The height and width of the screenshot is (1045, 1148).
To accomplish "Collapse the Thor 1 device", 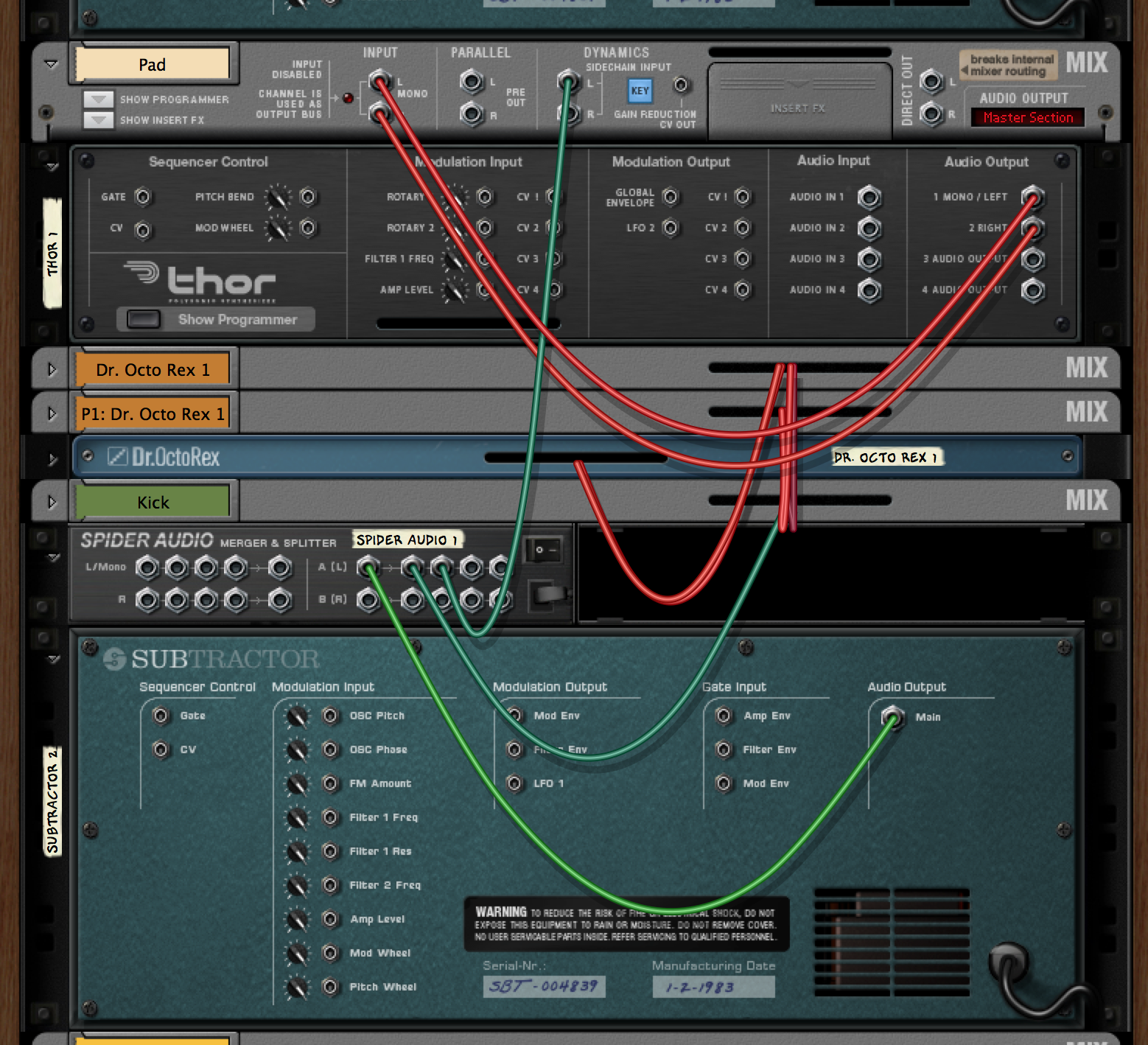I will click(x=52, y=167).
